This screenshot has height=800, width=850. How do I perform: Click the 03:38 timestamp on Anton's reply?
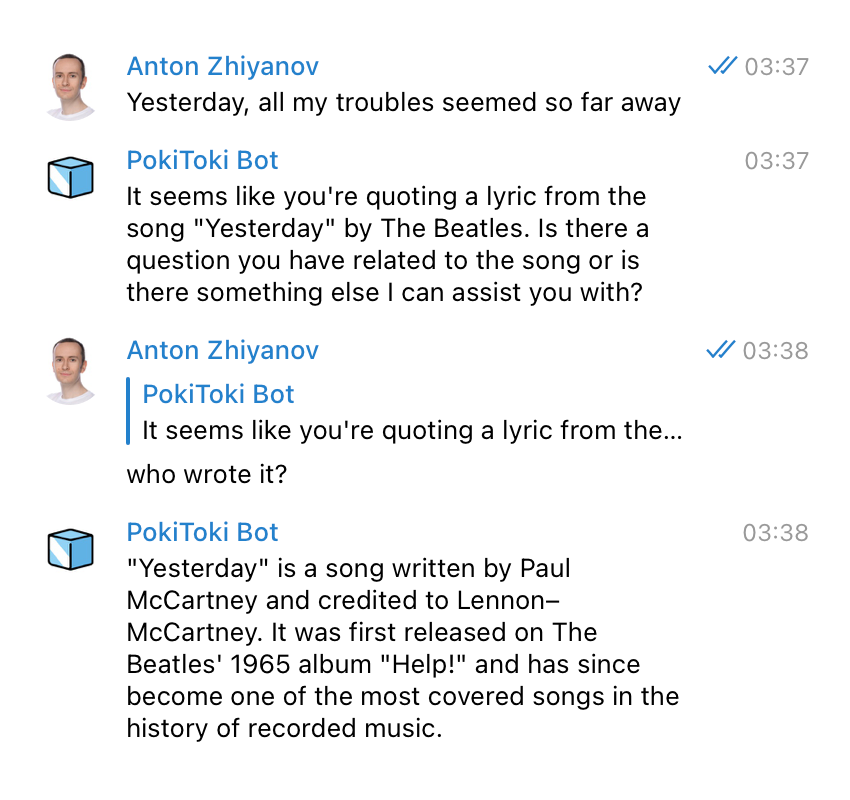pos(776,351)
